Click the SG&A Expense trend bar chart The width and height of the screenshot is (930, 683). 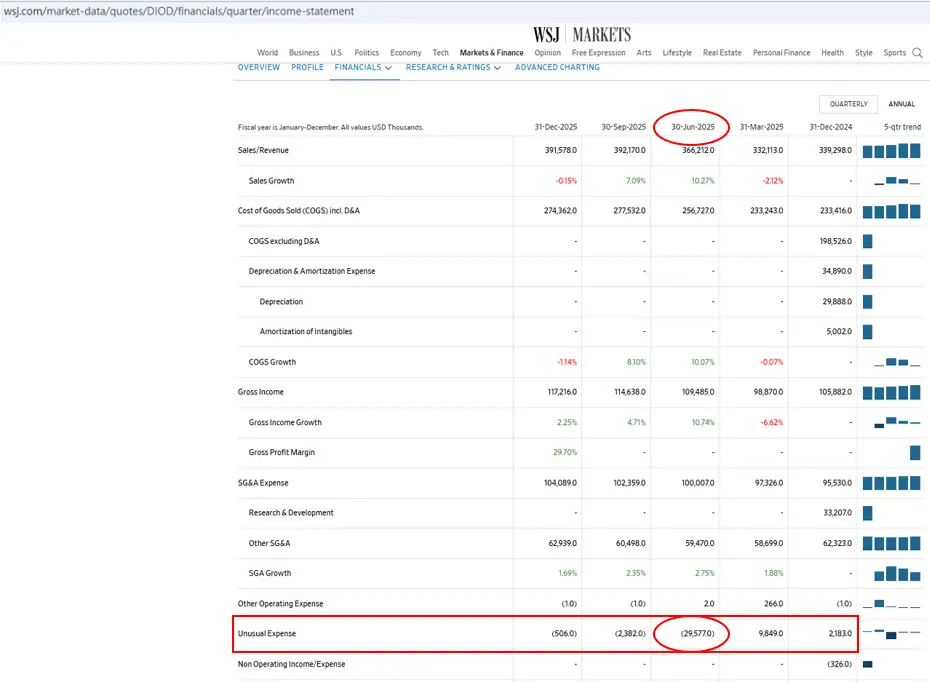click(x=891, y=483)
